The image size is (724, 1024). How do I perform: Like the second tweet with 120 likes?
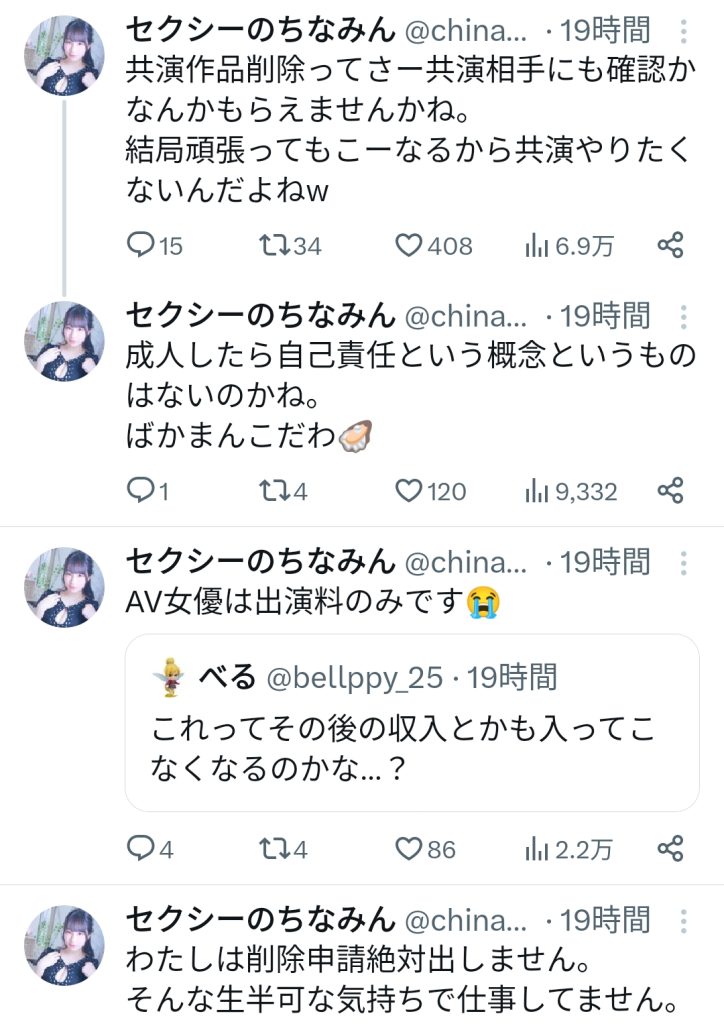(409, 491)
